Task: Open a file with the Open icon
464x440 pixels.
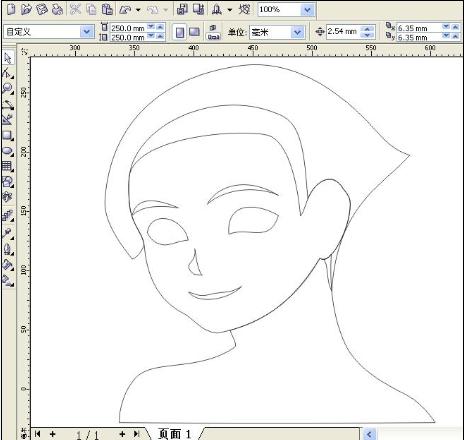Action: 26,9
